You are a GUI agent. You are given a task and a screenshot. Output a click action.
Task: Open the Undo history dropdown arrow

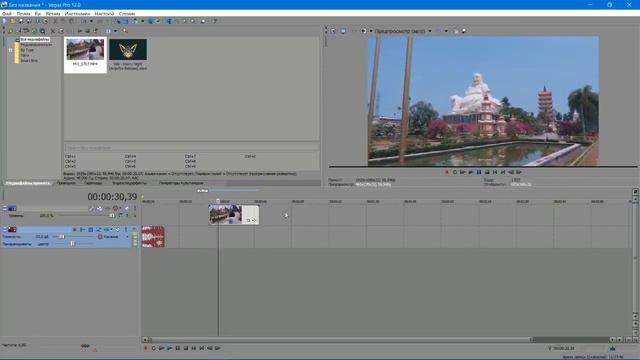click(x=91, y=21)
